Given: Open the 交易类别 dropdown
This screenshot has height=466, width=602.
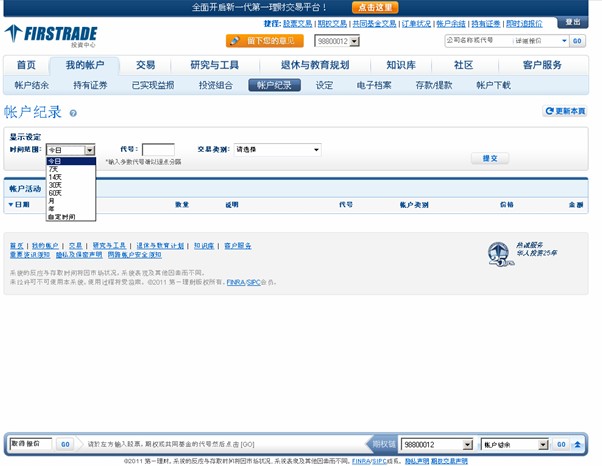Looking at the screenshot, I should 315,150.
